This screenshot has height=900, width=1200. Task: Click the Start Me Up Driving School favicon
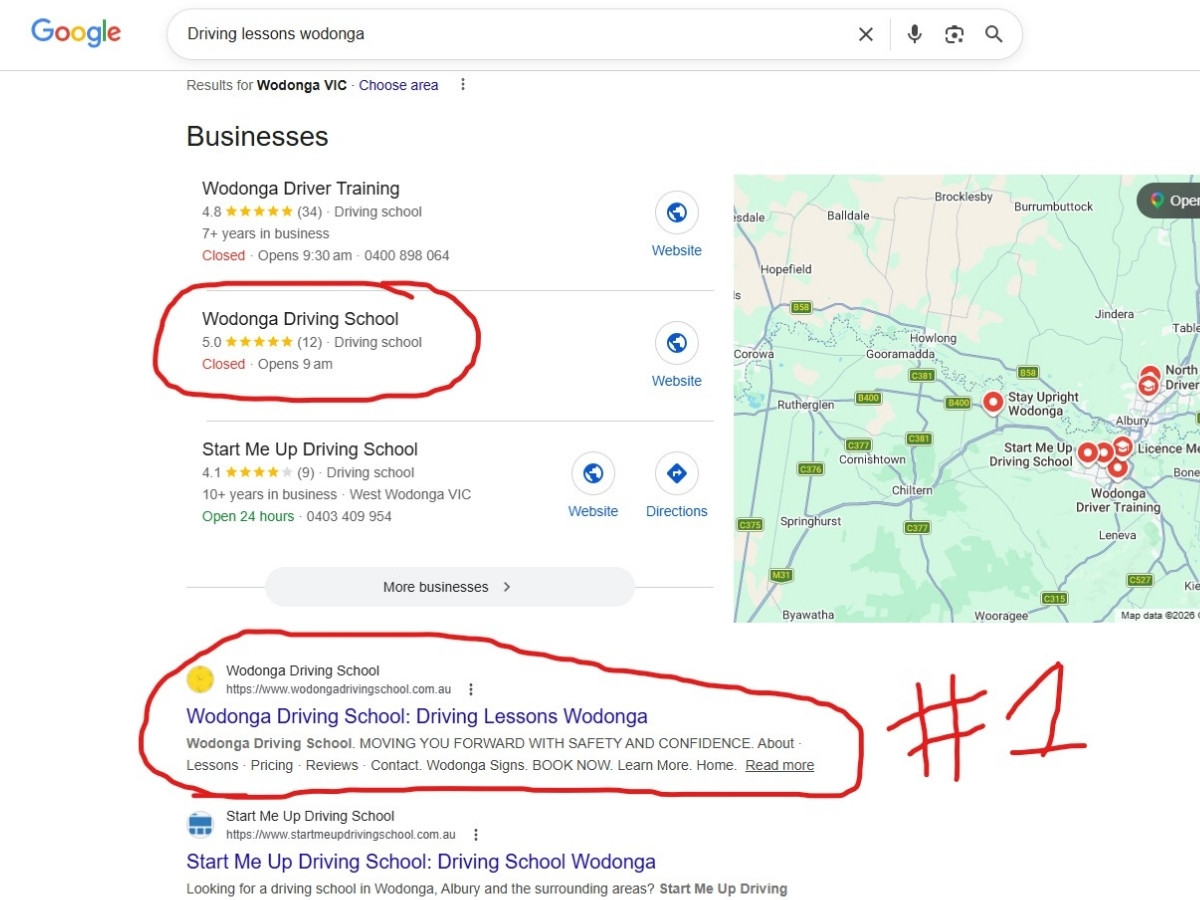(x=200, y=825)
